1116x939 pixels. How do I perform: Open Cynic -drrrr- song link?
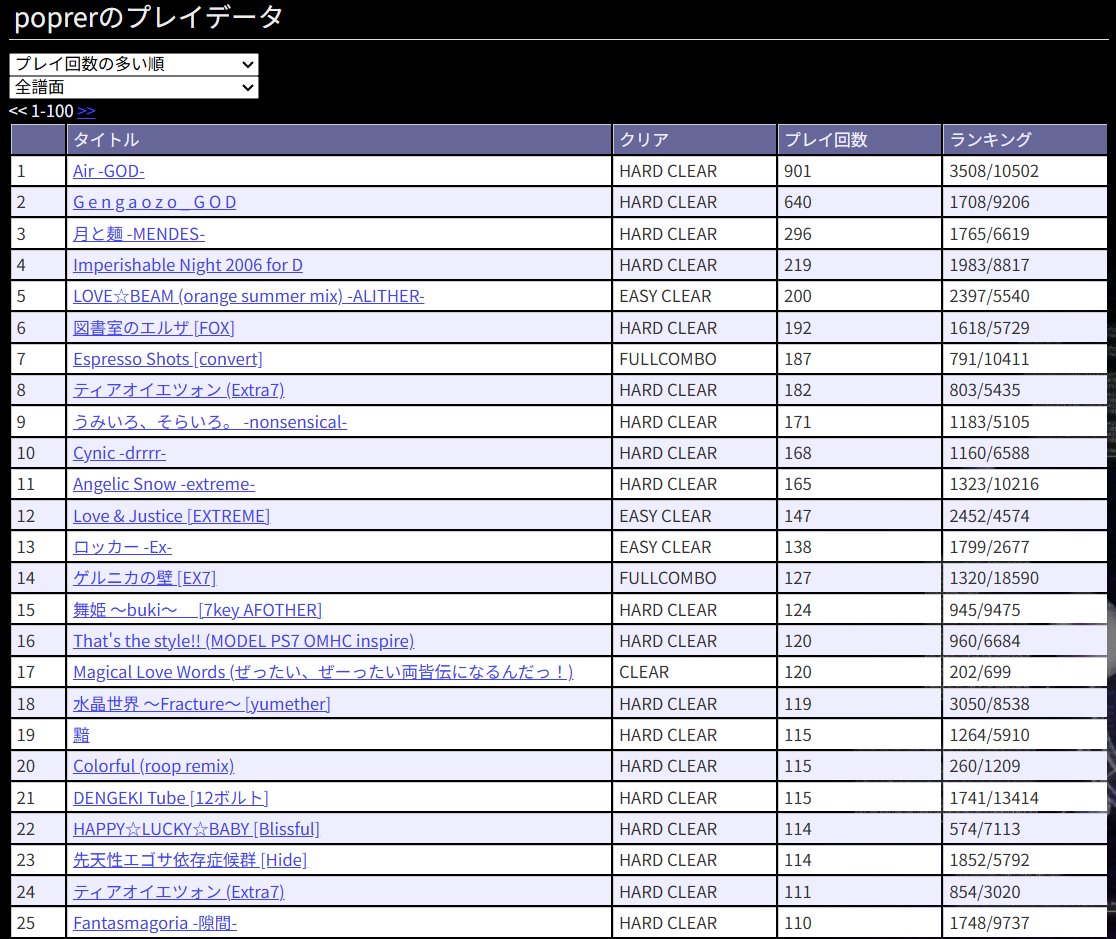point(120,453)
